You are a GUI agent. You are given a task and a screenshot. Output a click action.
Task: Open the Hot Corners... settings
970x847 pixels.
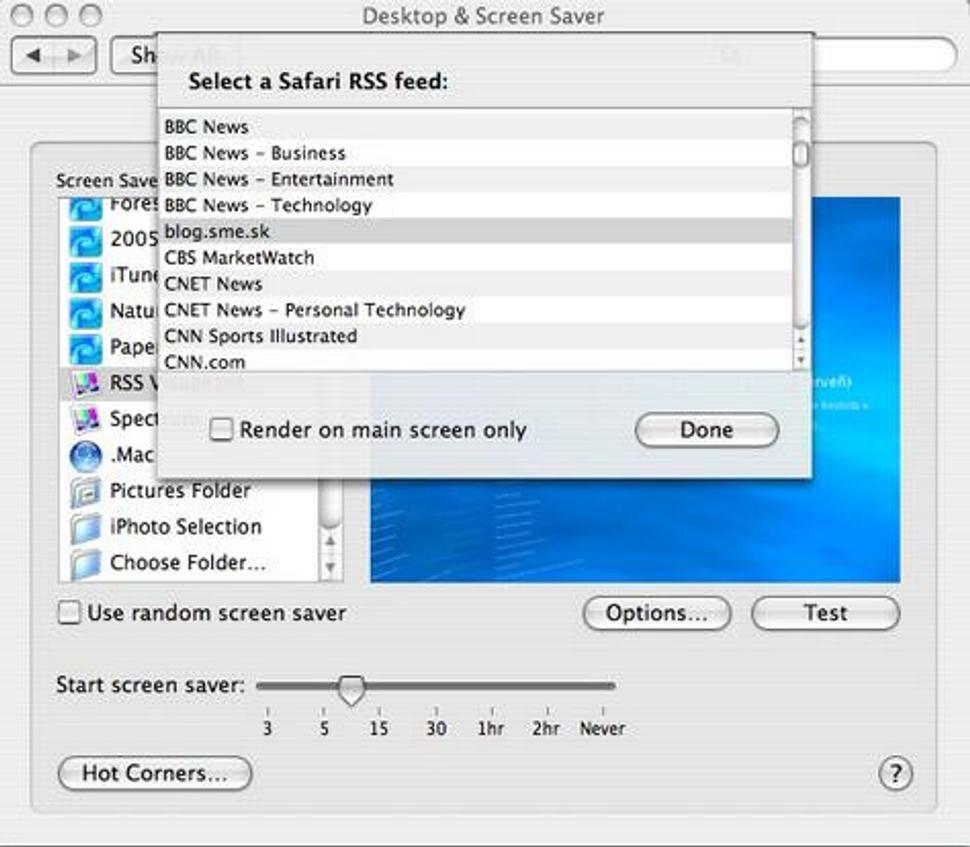pos(155,773)
